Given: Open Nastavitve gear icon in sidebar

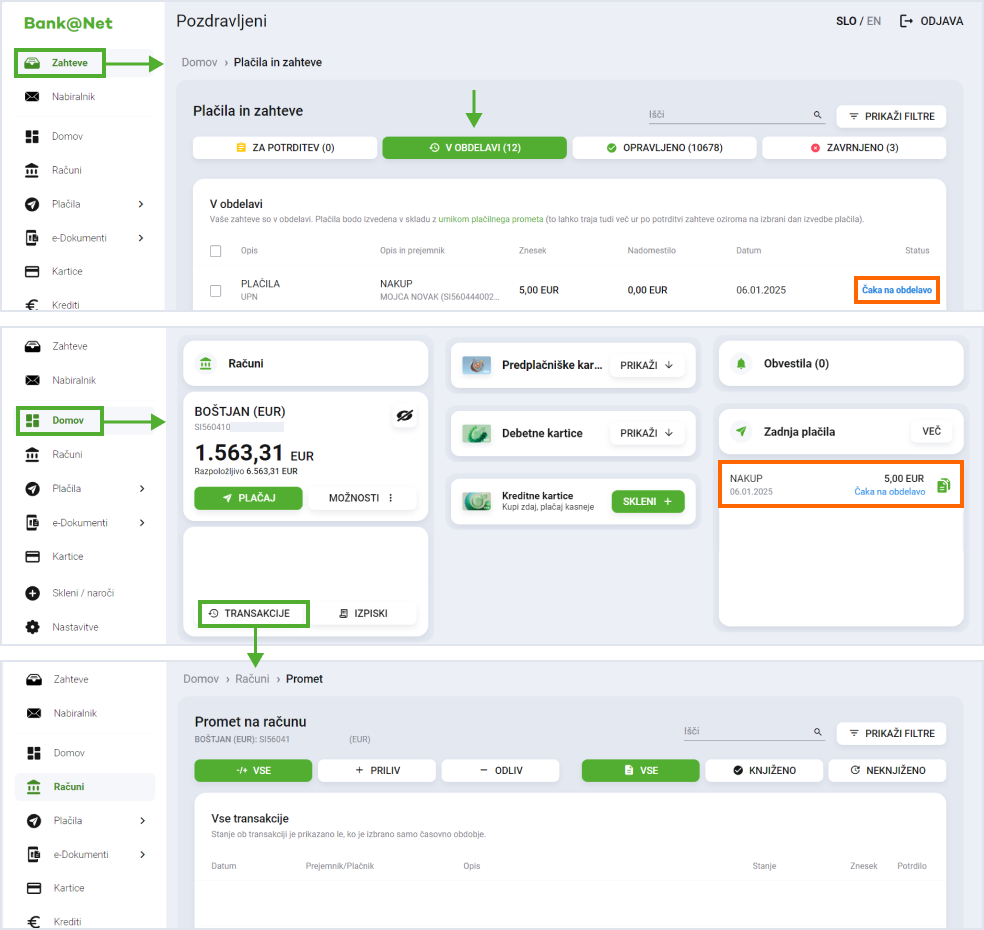Looking at the screenshot, I should (x=32, y=627).
